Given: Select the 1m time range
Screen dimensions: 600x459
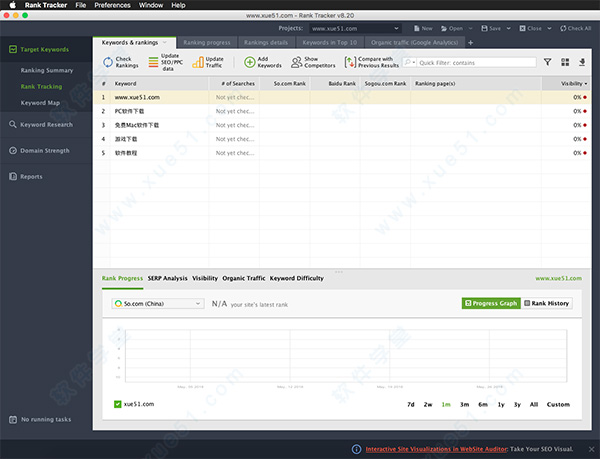Looking at the screenshot, I should tap(446, 404).
